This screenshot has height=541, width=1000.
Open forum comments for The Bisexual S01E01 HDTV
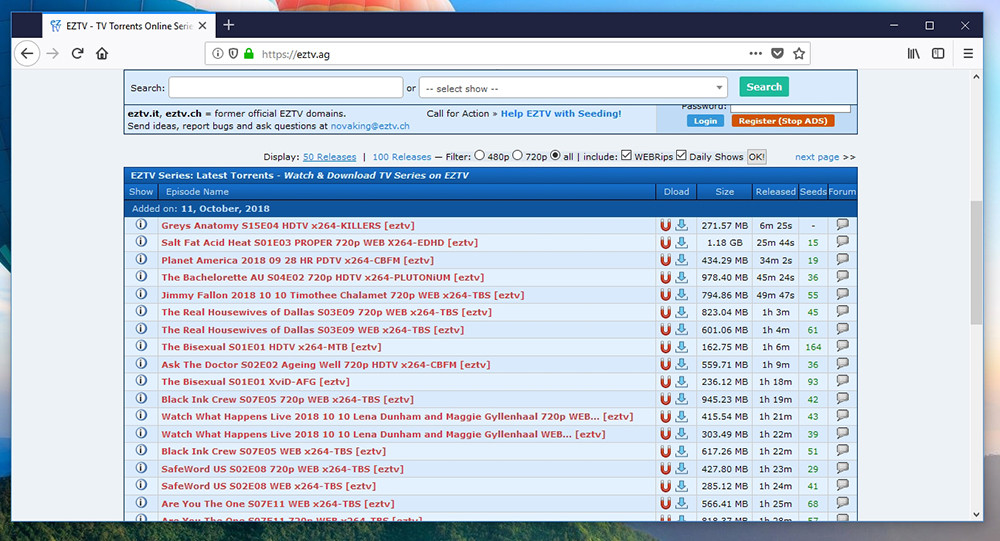[842, 346]
